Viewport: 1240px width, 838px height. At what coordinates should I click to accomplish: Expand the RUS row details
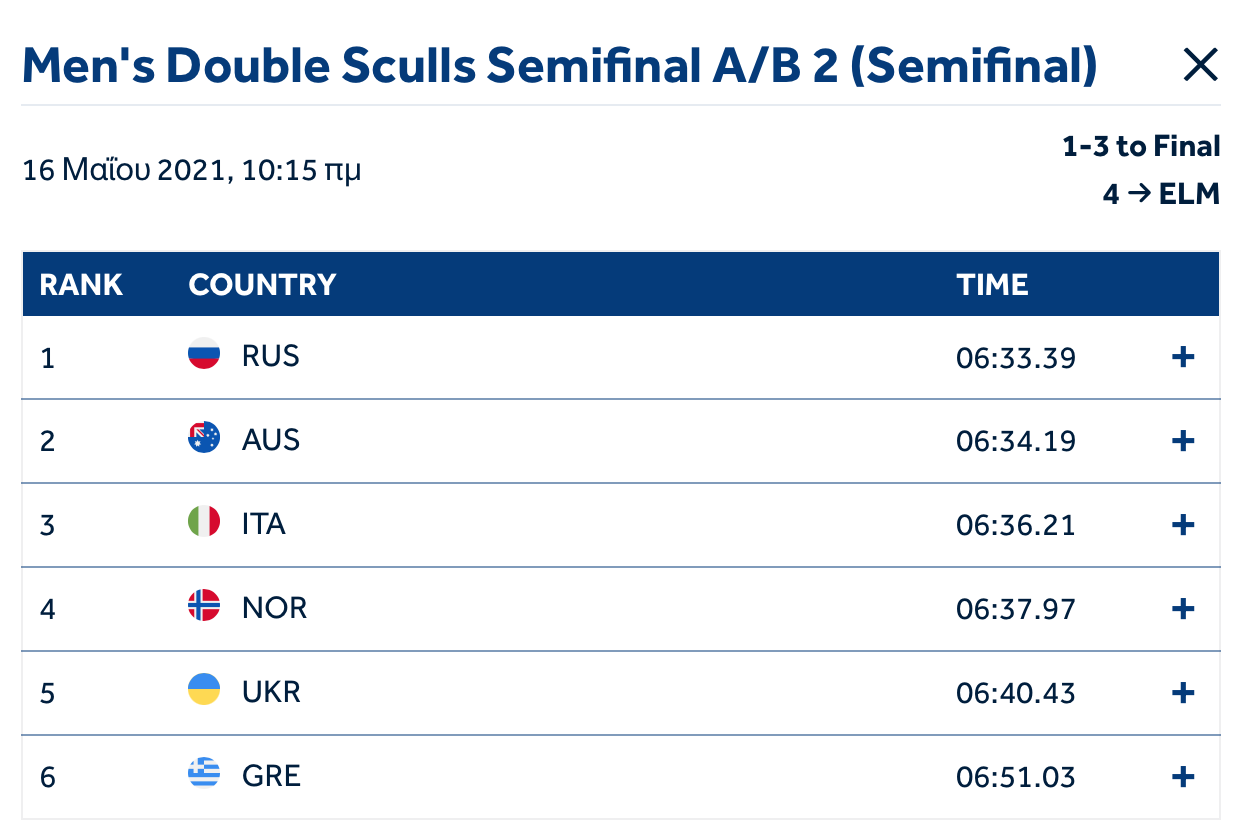(1183, 357)
